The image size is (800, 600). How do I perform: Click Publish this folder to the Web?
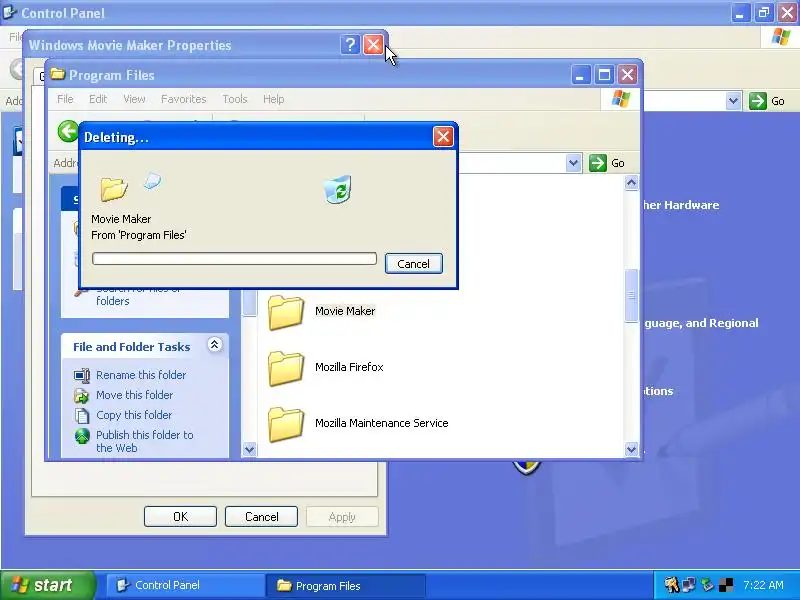144,441
